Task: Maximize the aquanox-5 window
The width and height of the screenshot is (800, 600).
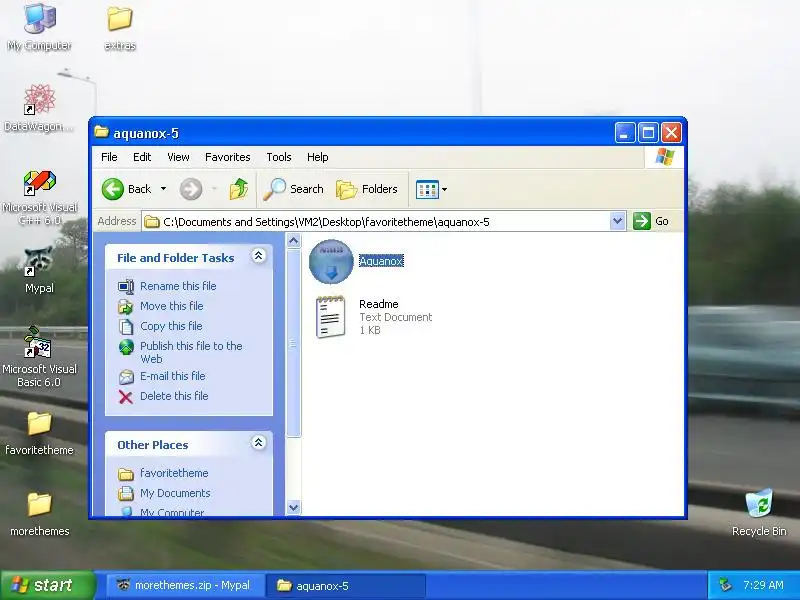Action: 648,133
